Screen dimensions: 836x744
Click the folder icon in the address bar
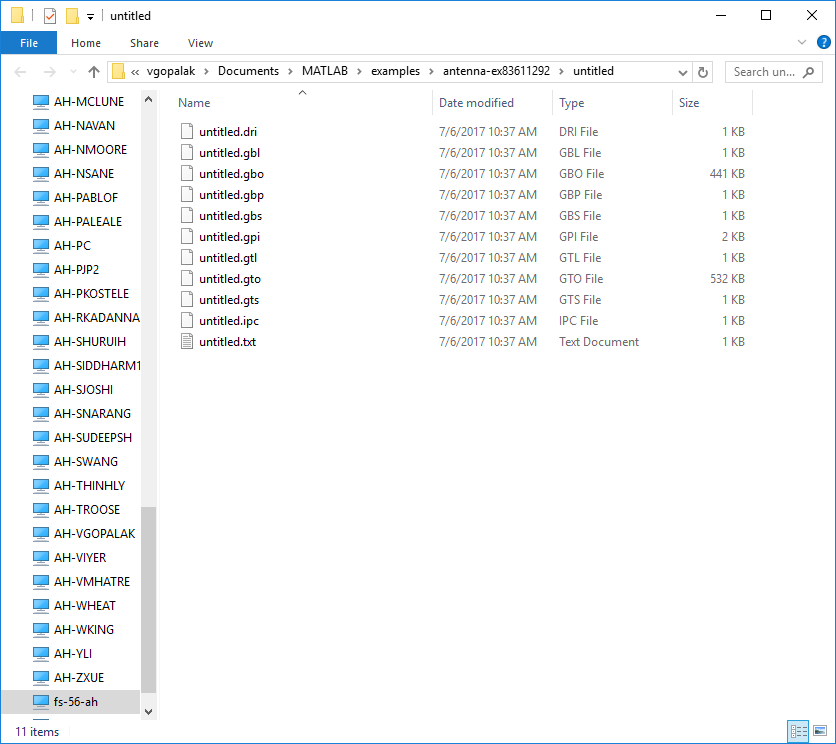click(118, 71)
